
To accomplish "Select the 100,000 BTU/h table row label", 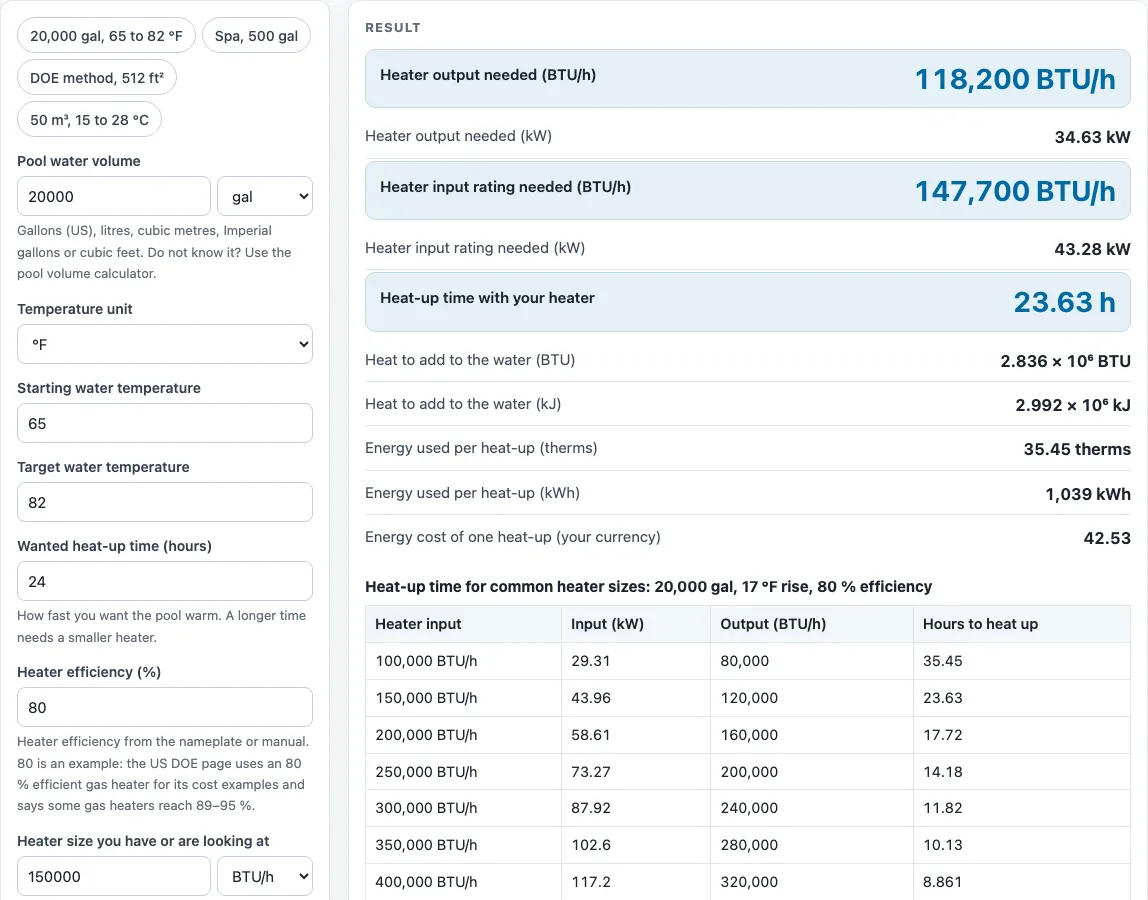I will 426,661.
